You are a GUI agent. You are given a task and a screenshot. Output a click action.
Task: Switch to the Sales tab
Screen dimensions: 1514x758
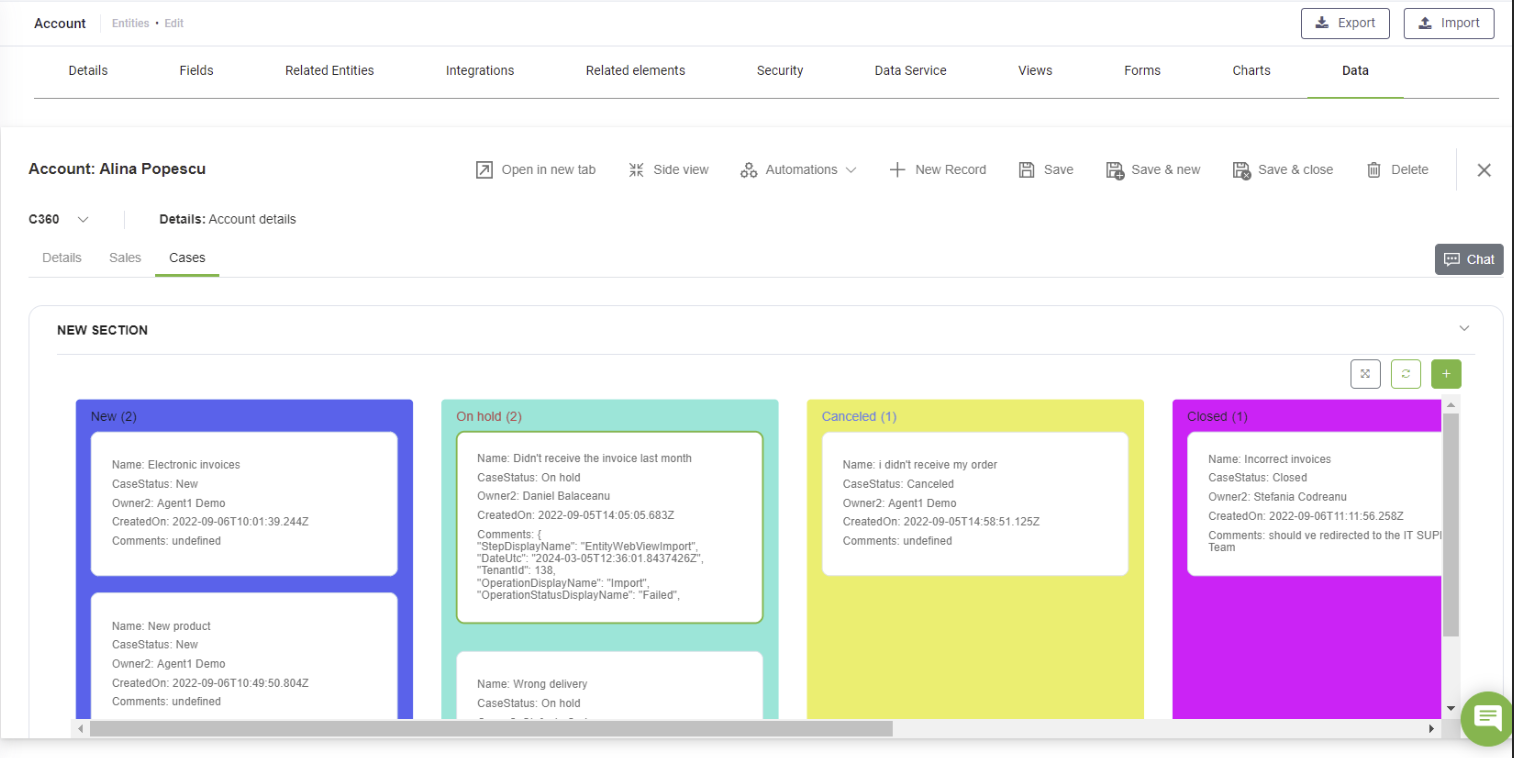click(x=125, y=258)
